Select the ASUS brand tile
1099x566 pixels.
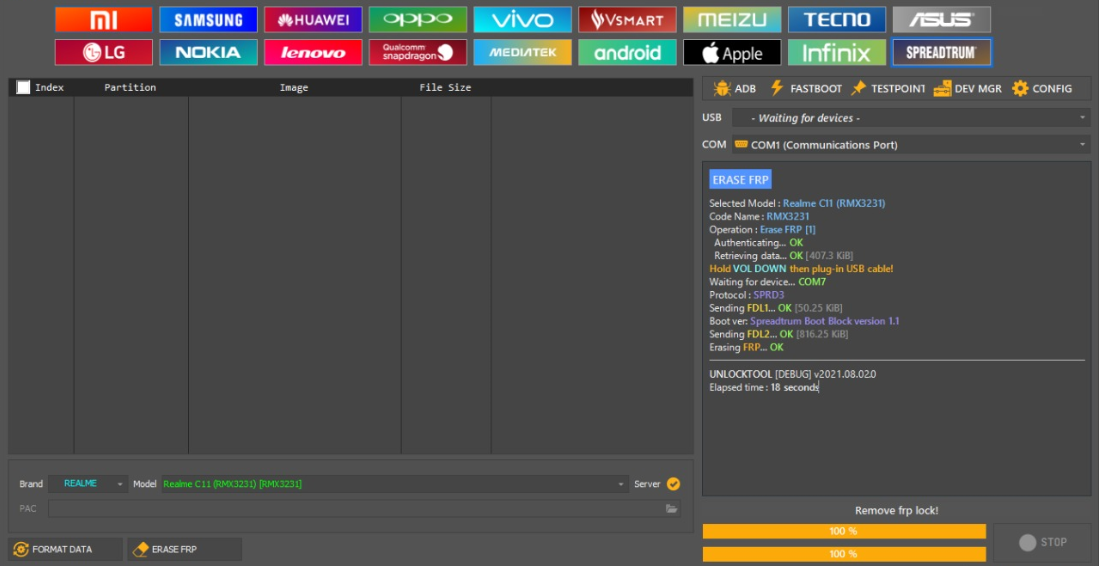[941, 20]
